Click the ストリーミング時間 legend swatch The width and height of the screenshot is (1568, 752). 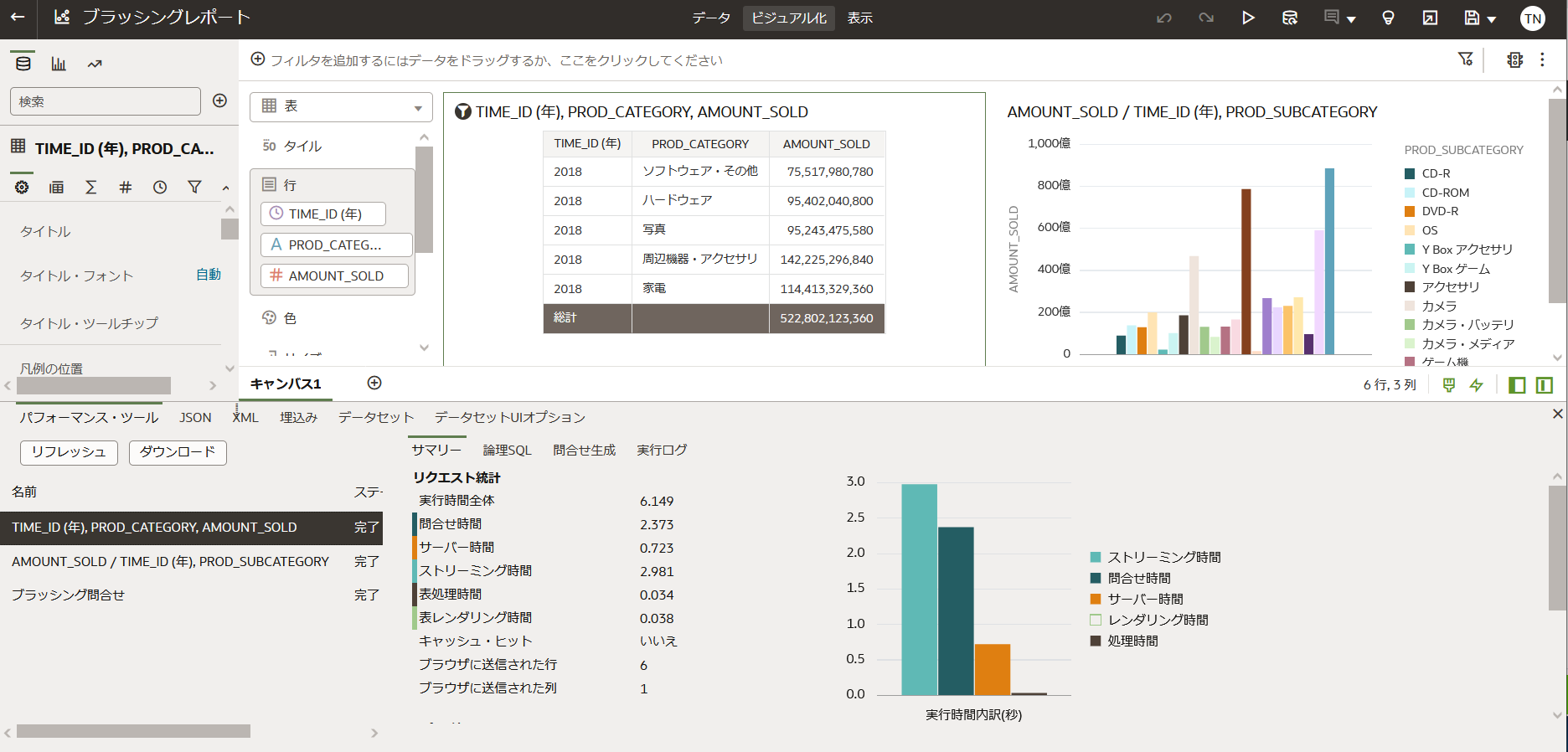point(1095,557)
